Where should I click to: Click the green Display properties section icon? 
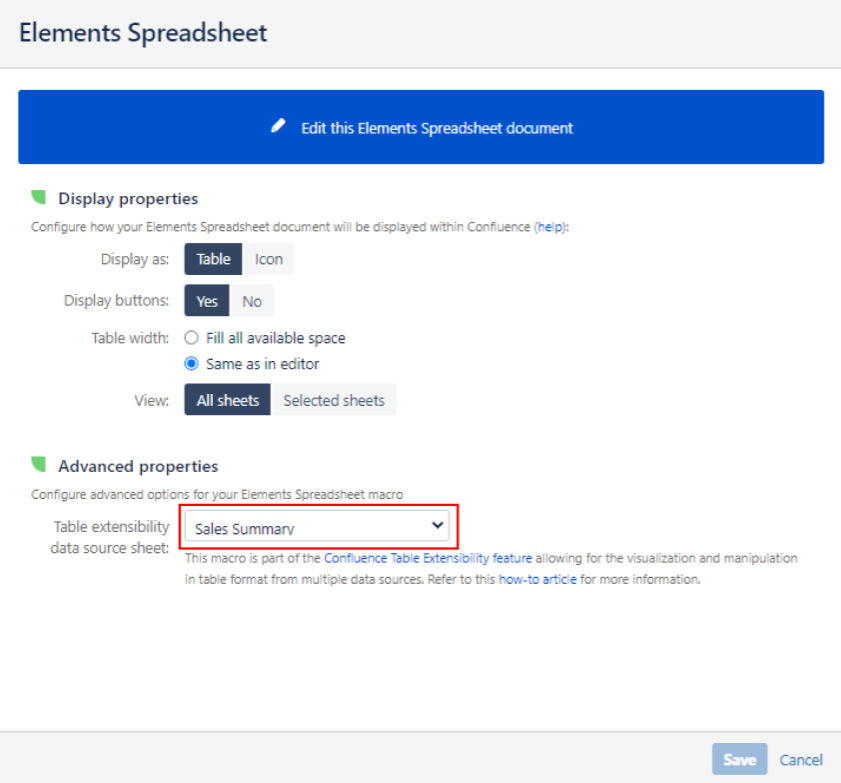[x=39, y=197]
